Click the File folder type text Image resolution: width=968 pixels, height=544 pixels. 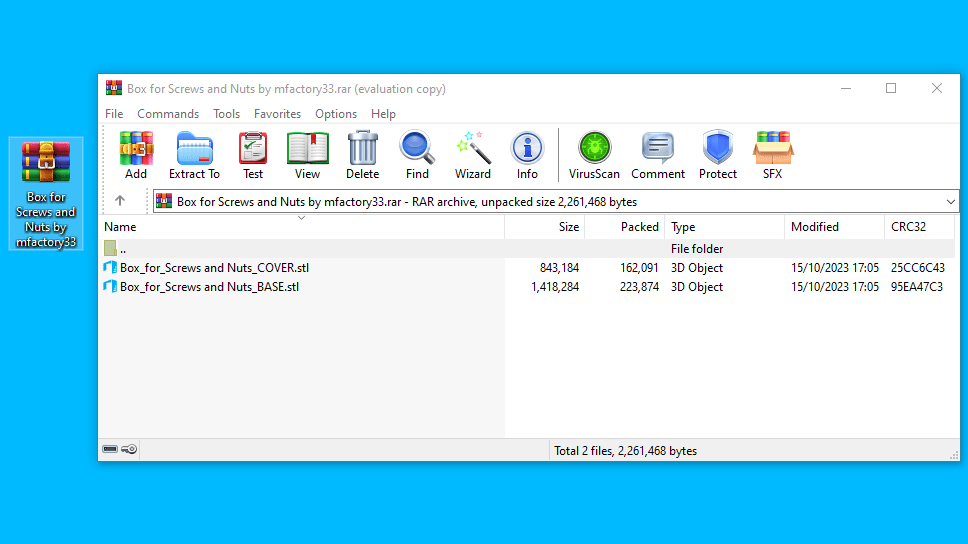697,249
